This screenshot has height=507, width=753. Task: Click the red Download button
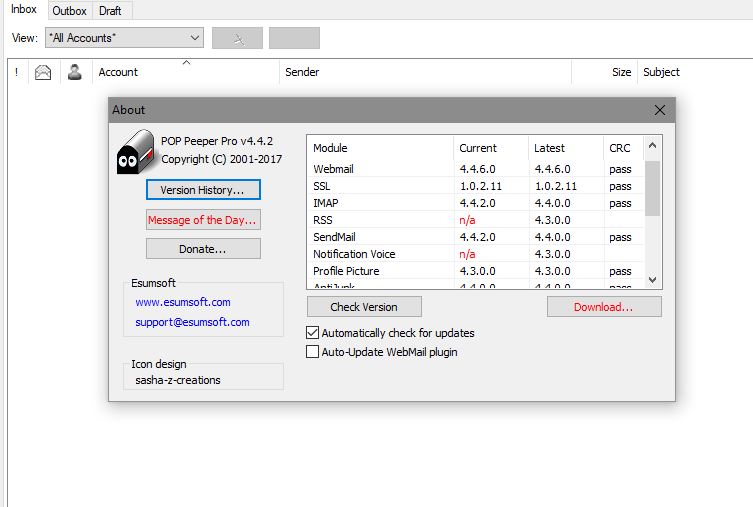tap(604, 307)
